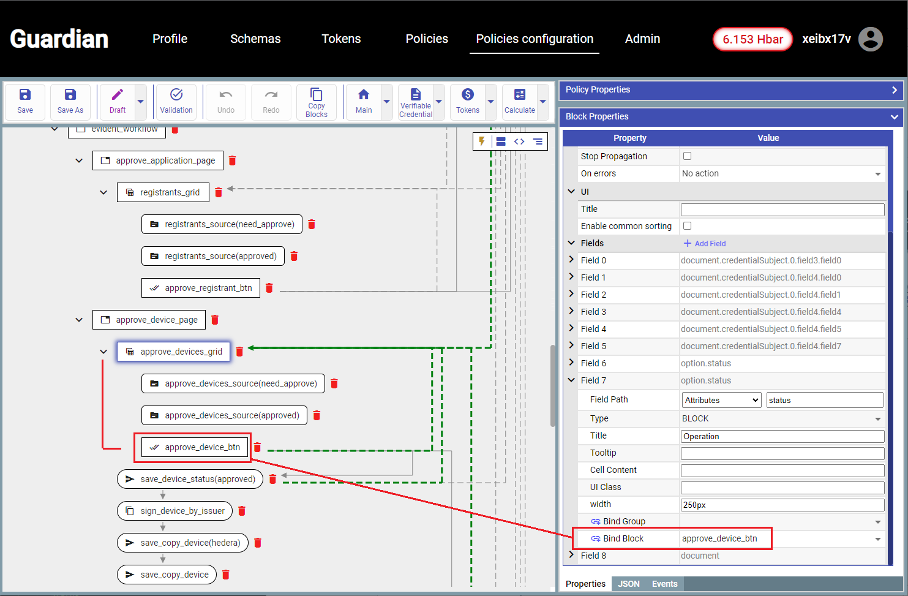The image size is (908, 596).
Task: Click the Title input field under UI
Action: coord(782,210)
